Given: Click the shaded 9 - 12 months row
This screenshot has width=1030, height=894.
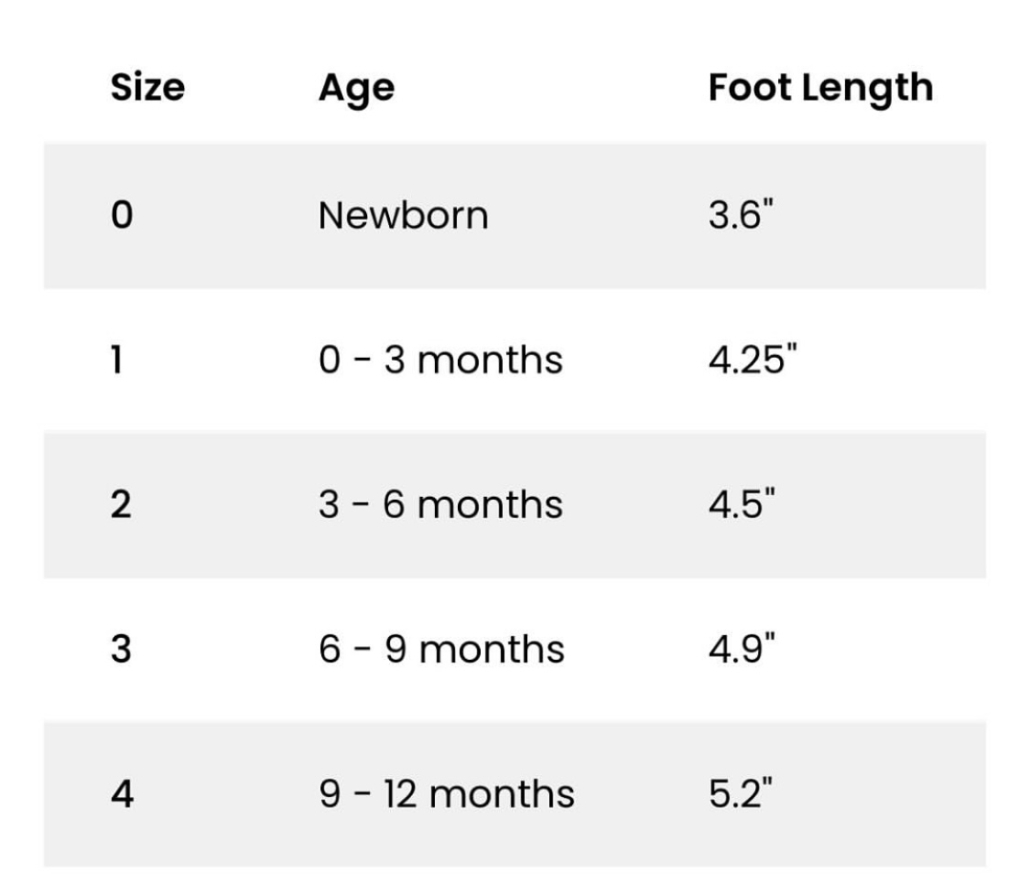Looking at the screenshot, I should point(515,793).
